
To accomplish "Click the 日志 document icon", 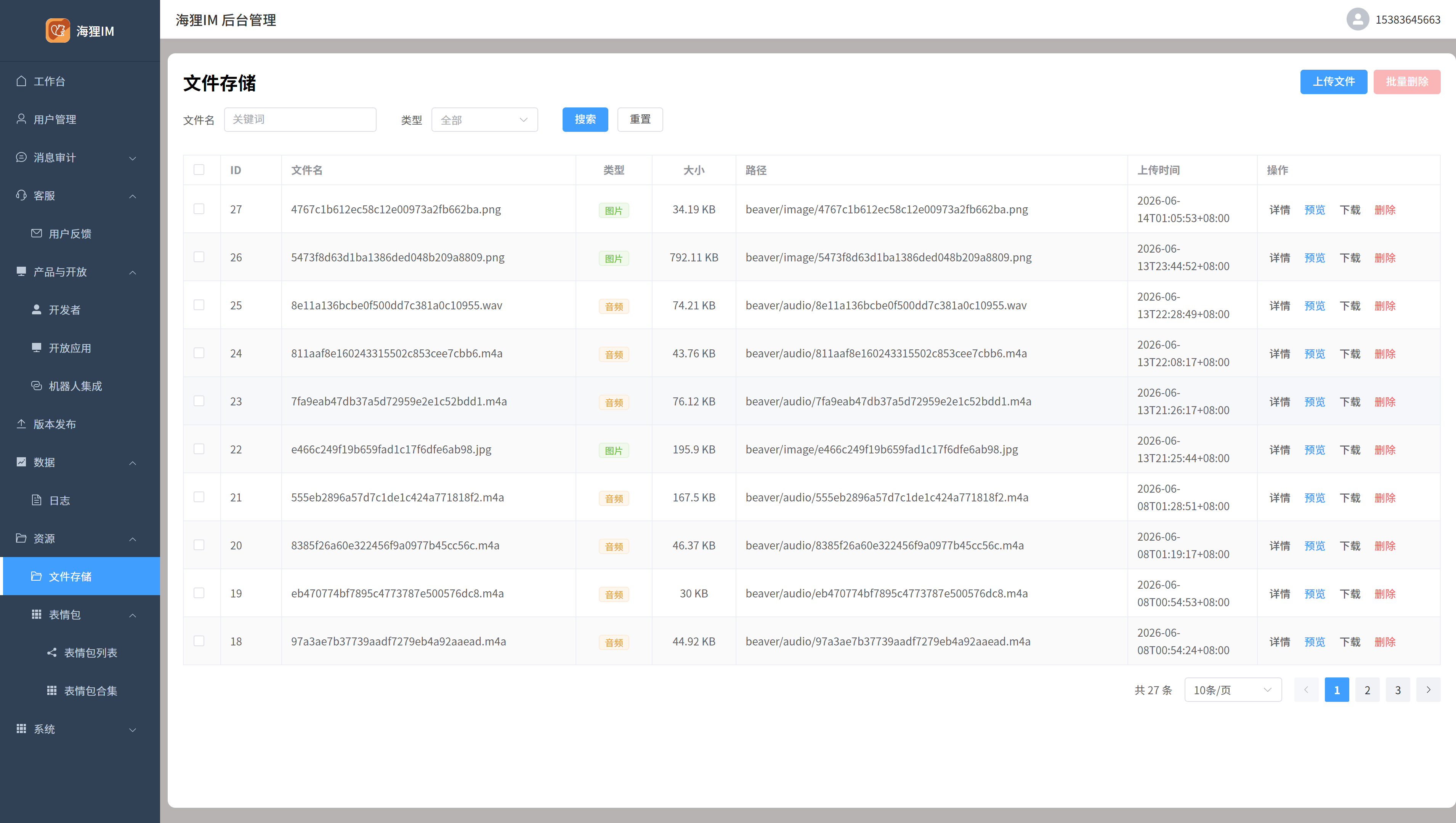I will tap(37, 500).
